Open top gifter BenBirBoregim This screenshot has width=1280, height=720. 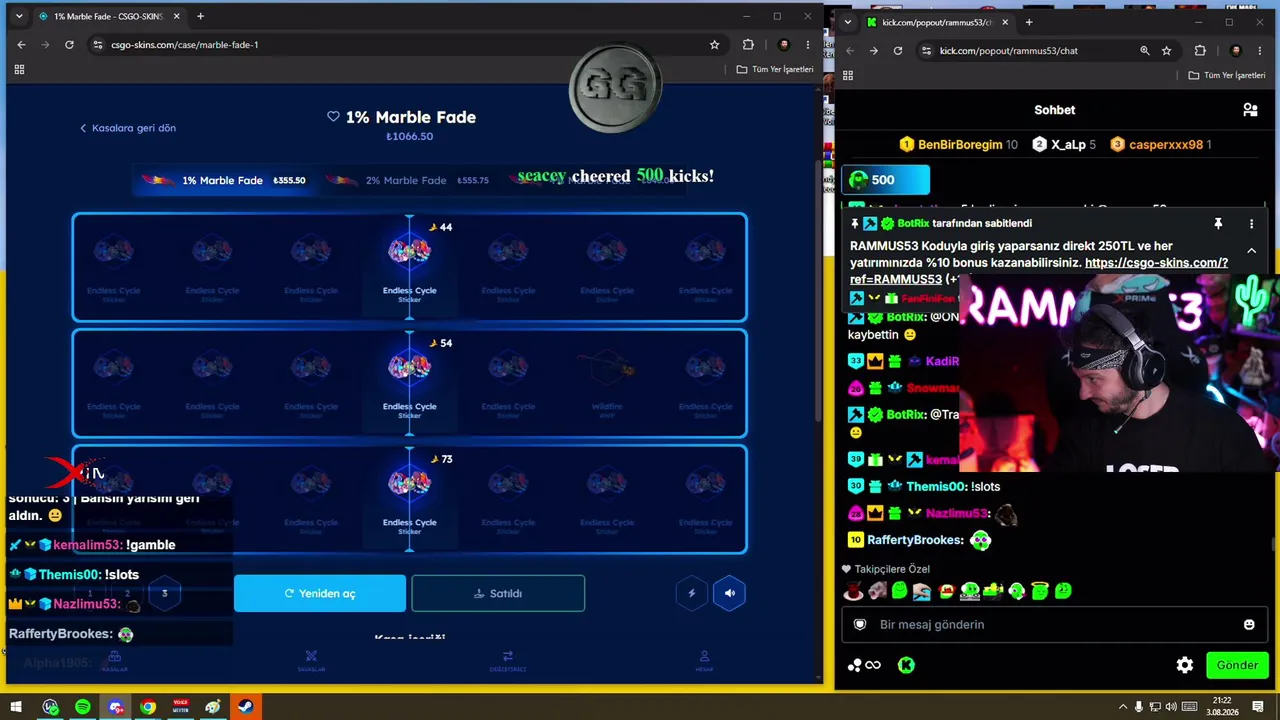tap(958, 144)
